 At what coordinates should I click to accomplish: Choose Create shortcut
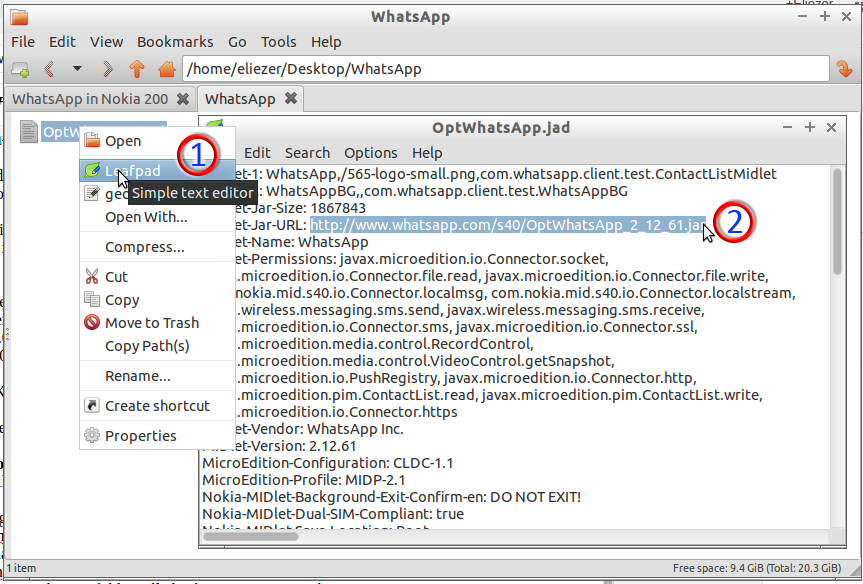pos(157,406)
